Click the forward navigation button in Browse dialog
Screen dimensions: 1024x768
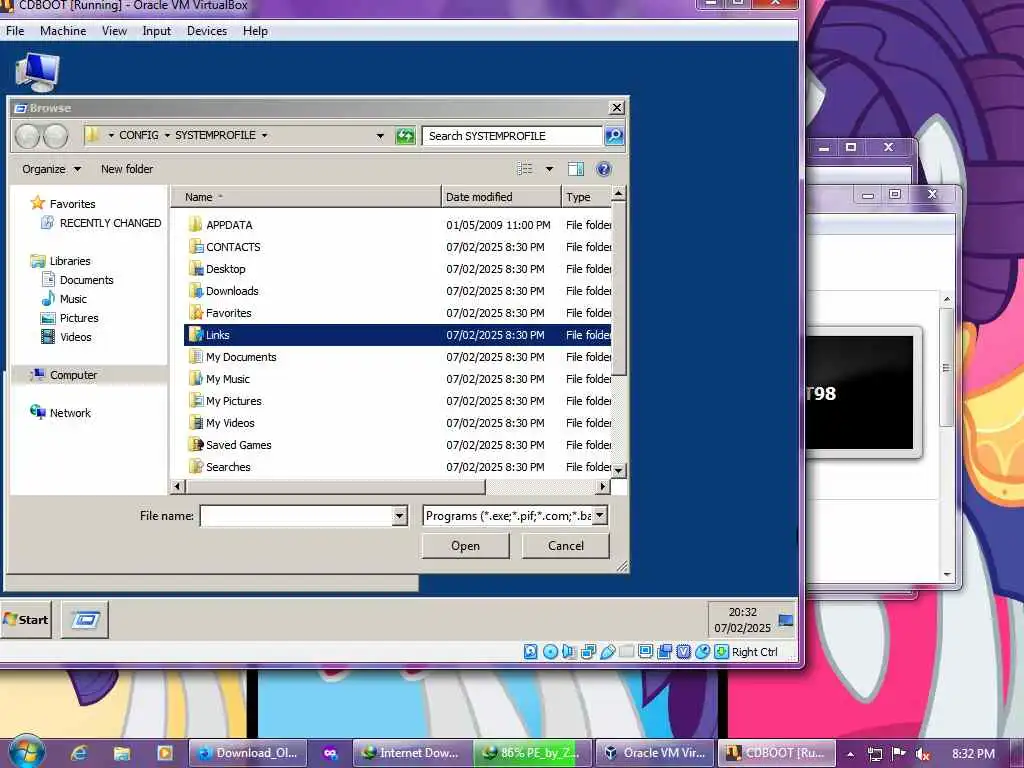pyautogui.click(x=56, y=136)
